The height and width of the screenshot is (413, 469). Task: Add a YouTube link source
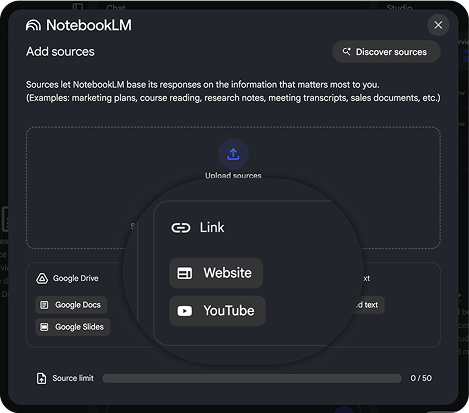click(x=217, y=311)
